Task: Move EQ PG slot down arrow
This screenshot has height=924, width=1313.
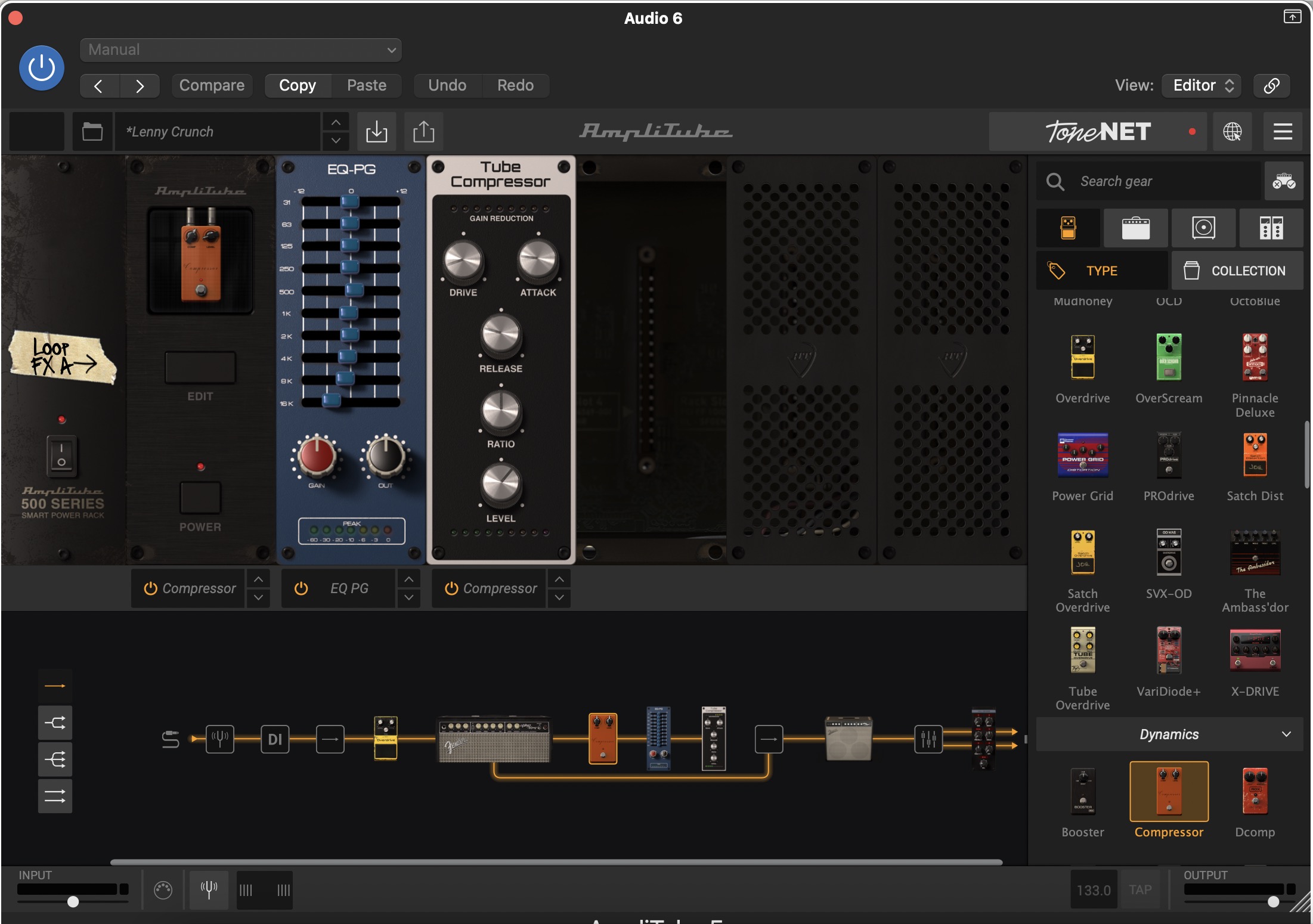Action: point(408,598)
